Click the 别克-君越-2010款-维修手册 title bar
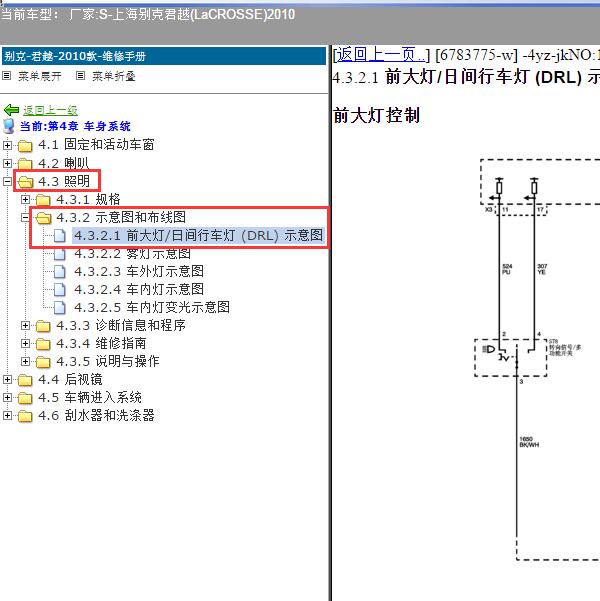600x601 pixels. coord(164,56)
